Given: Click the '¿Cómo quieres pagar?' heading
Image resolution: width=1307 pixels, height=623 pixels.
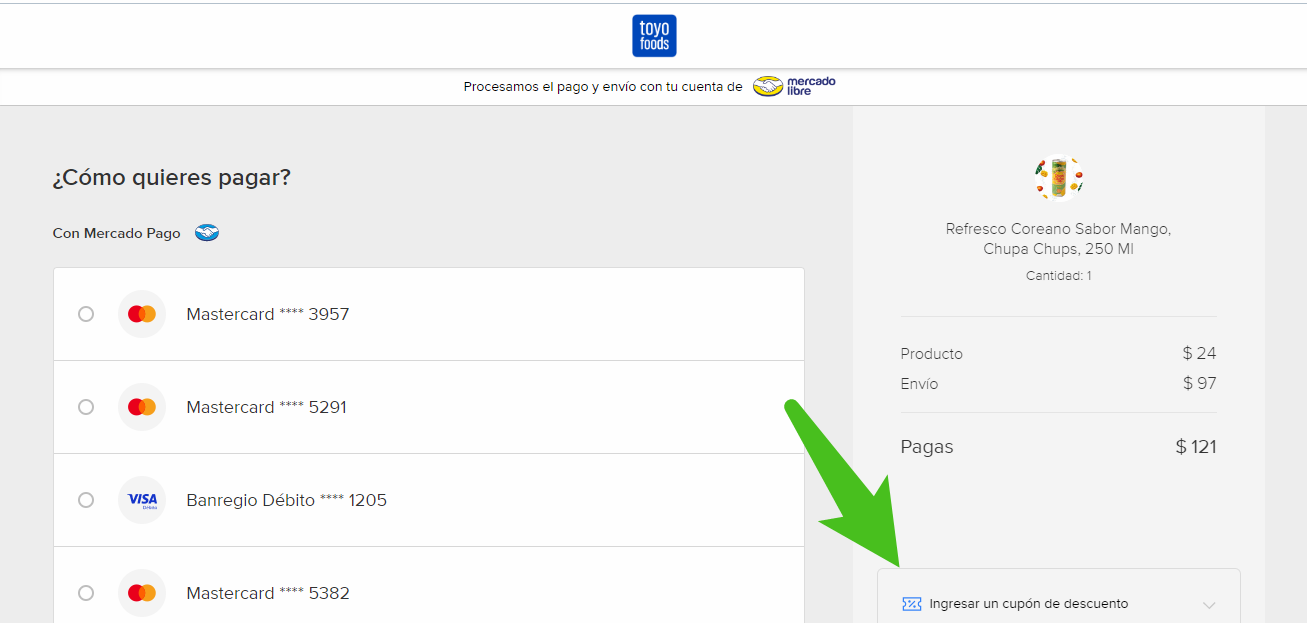Looking at the screenshot, I should (x=172, y=178).
